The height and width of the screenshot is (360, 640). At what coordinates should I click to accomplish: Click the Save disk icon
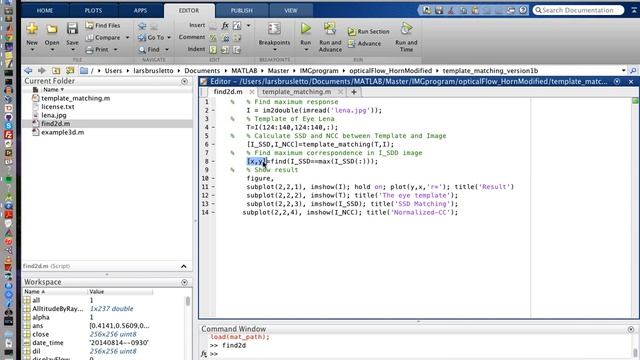[72, 29]
